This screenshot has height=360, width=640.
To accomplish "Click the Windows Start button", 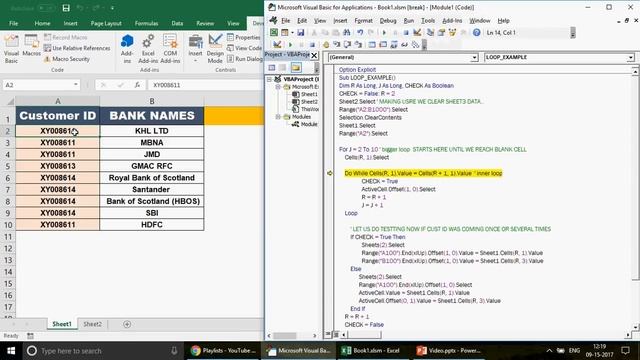I will point(11,351).
